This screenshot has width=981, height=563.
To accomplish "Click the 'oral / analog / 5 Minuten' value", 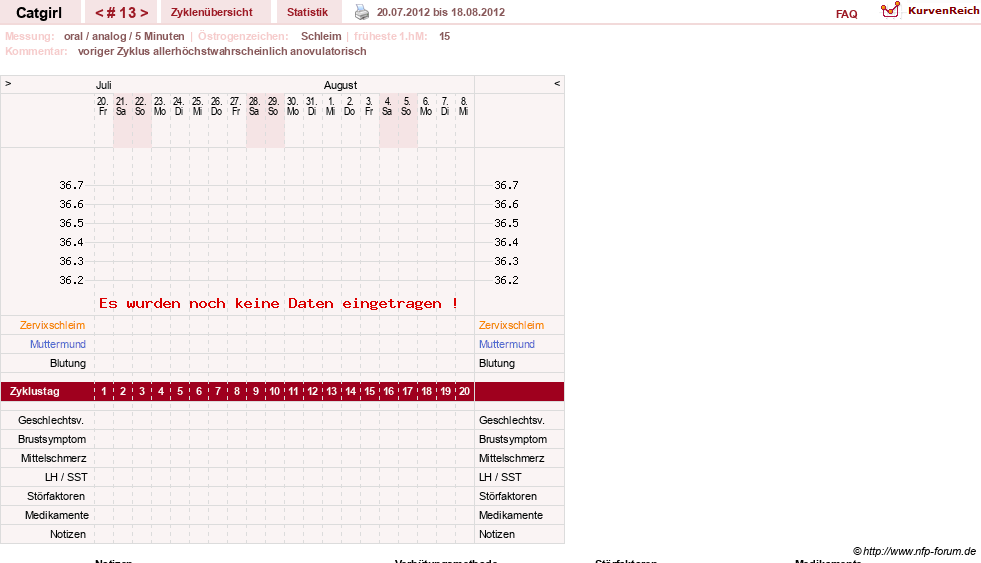I will (x=124, y=36).
